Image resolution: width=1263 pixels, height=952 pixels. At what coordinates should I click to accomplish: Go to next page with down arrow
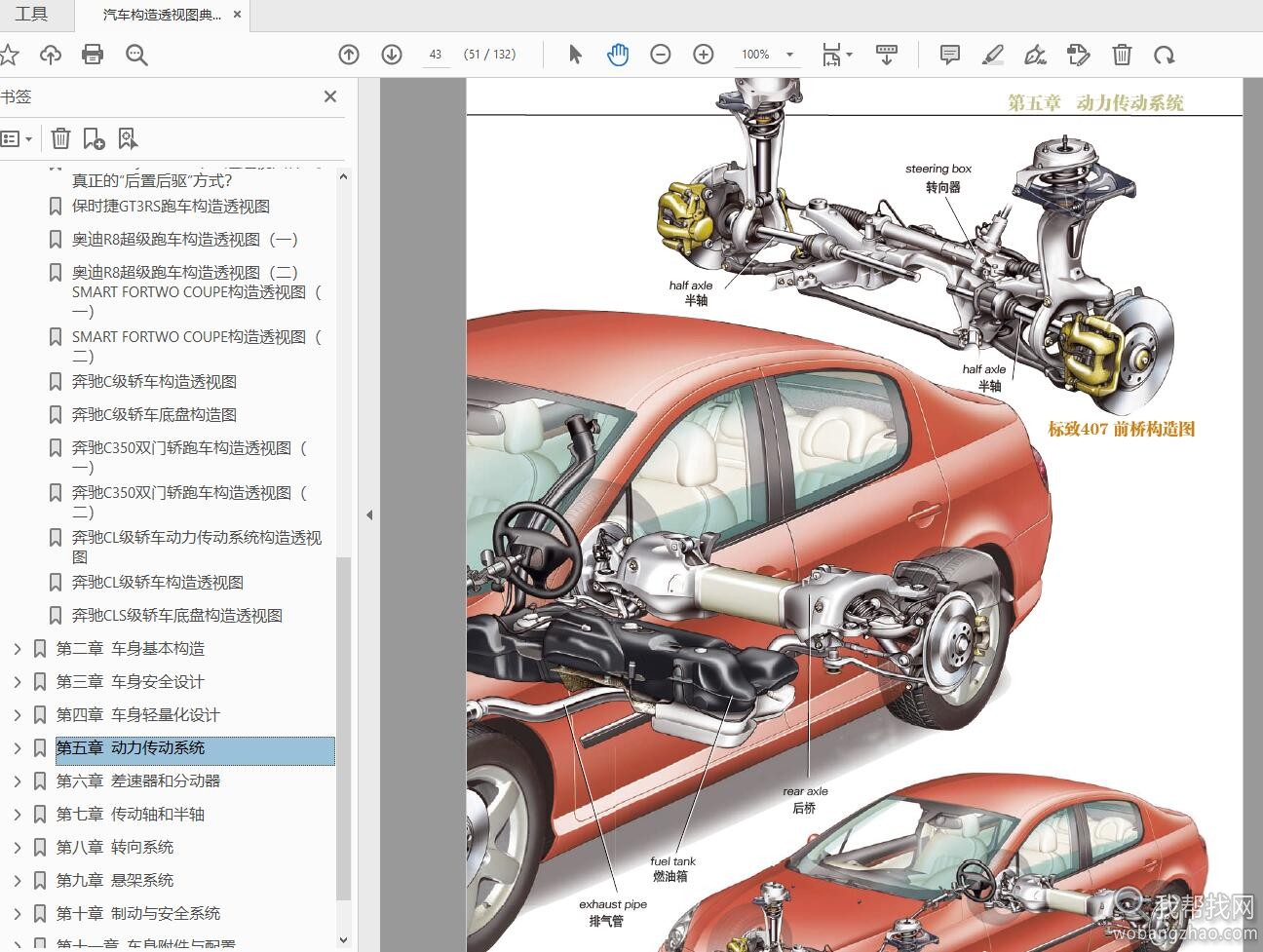(392, 55)
